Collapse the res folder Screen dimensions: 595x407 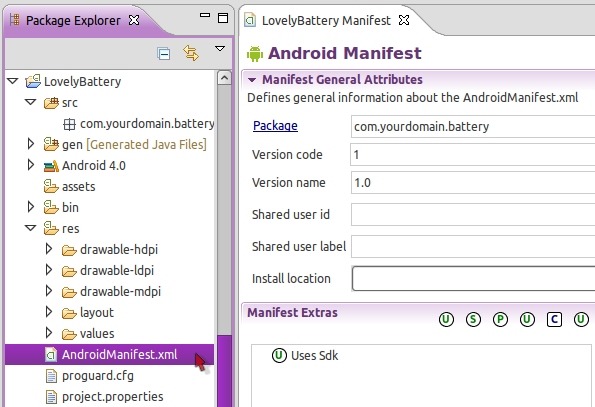coord(31,228)
